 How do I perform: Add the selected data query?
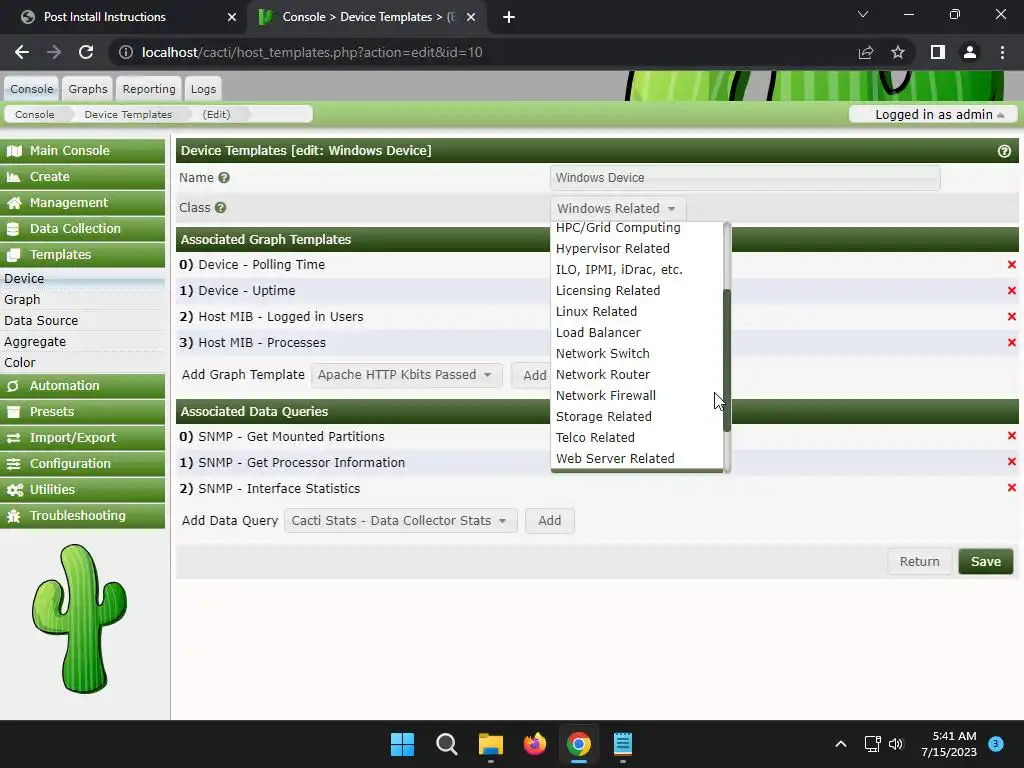pyautogui.click(x=549, y=520)
